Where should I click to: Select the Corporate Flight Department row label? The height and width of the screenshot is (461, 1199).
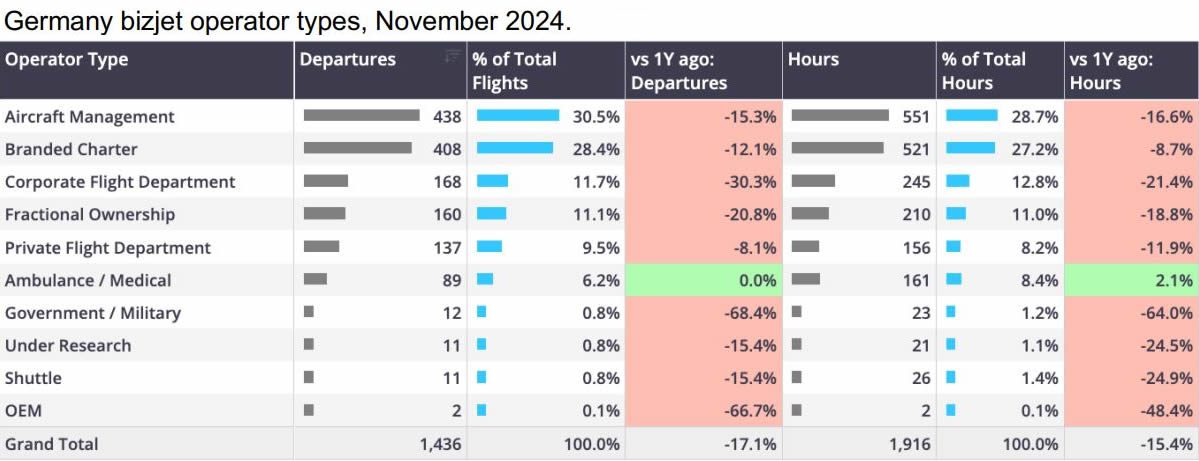click(120, 182)
